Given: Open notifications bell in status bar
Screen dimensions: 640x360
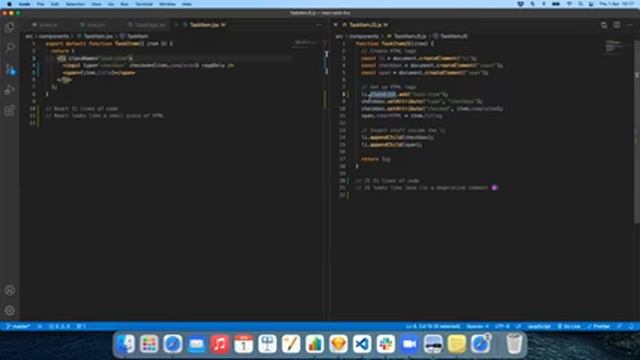Looking at the screenshot, I should 631,327.
